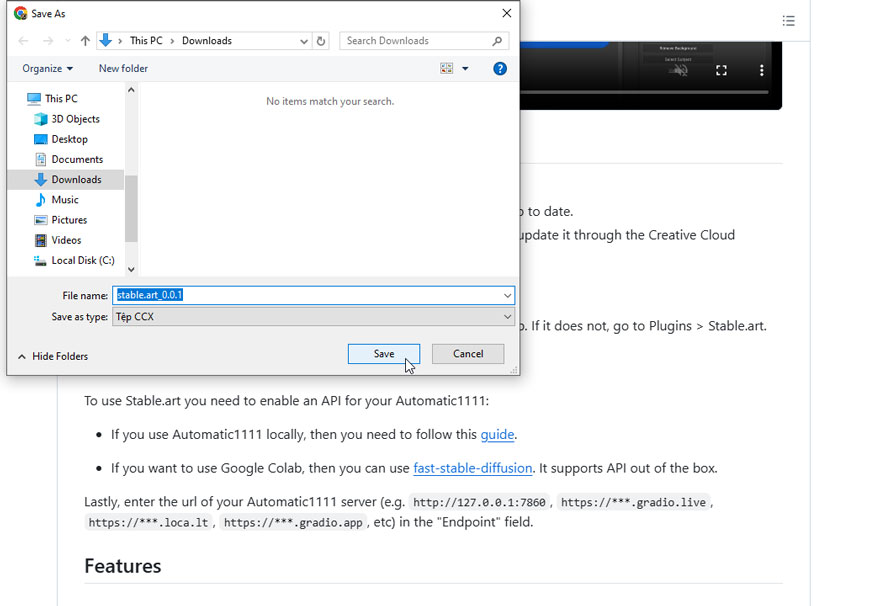
Task: Expand the This PC tree node
Action: [x=21, y=99]
